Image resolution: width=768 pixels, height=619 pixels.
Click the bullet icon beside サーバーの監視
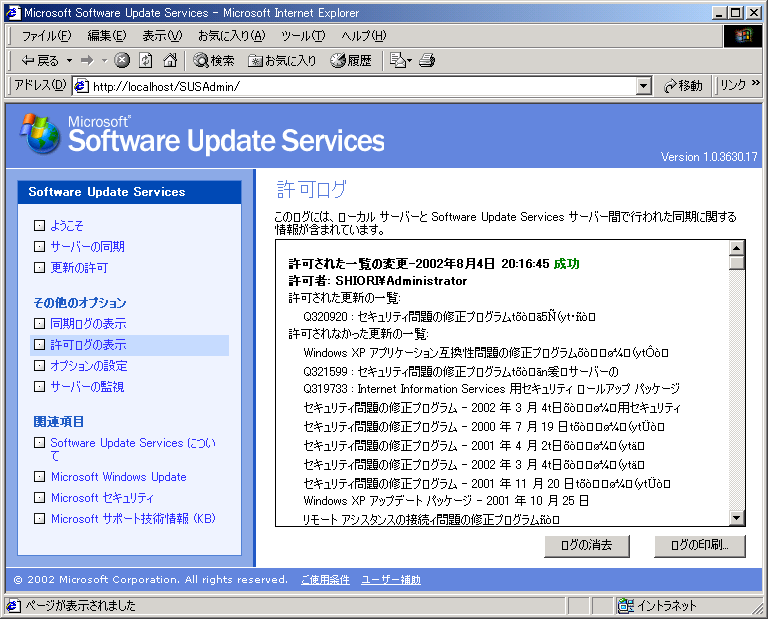pyautogui.click(x=39, y=387)
